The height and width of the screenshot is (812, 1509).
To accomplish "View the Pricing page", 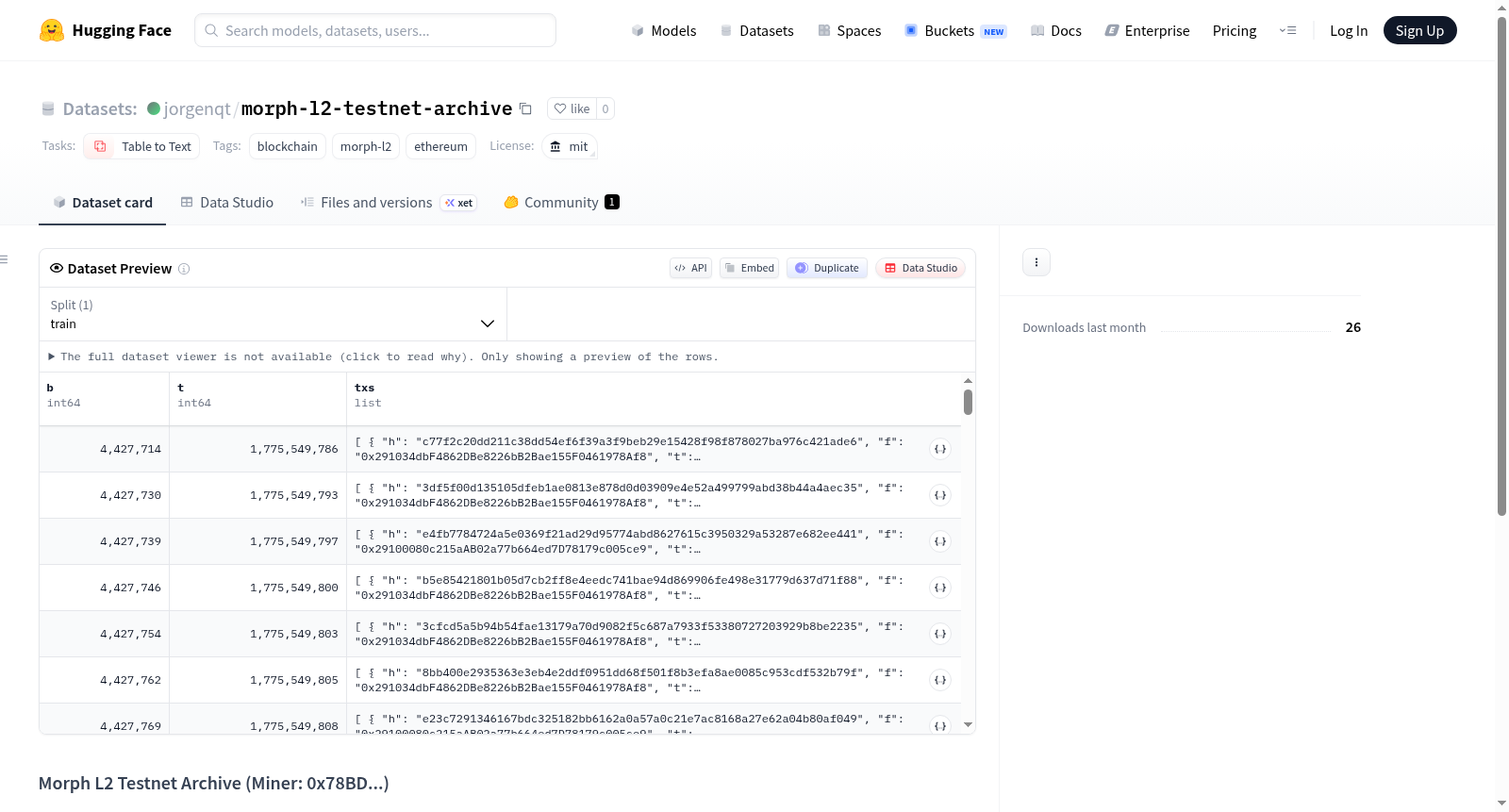I will tap(1235, 30).
